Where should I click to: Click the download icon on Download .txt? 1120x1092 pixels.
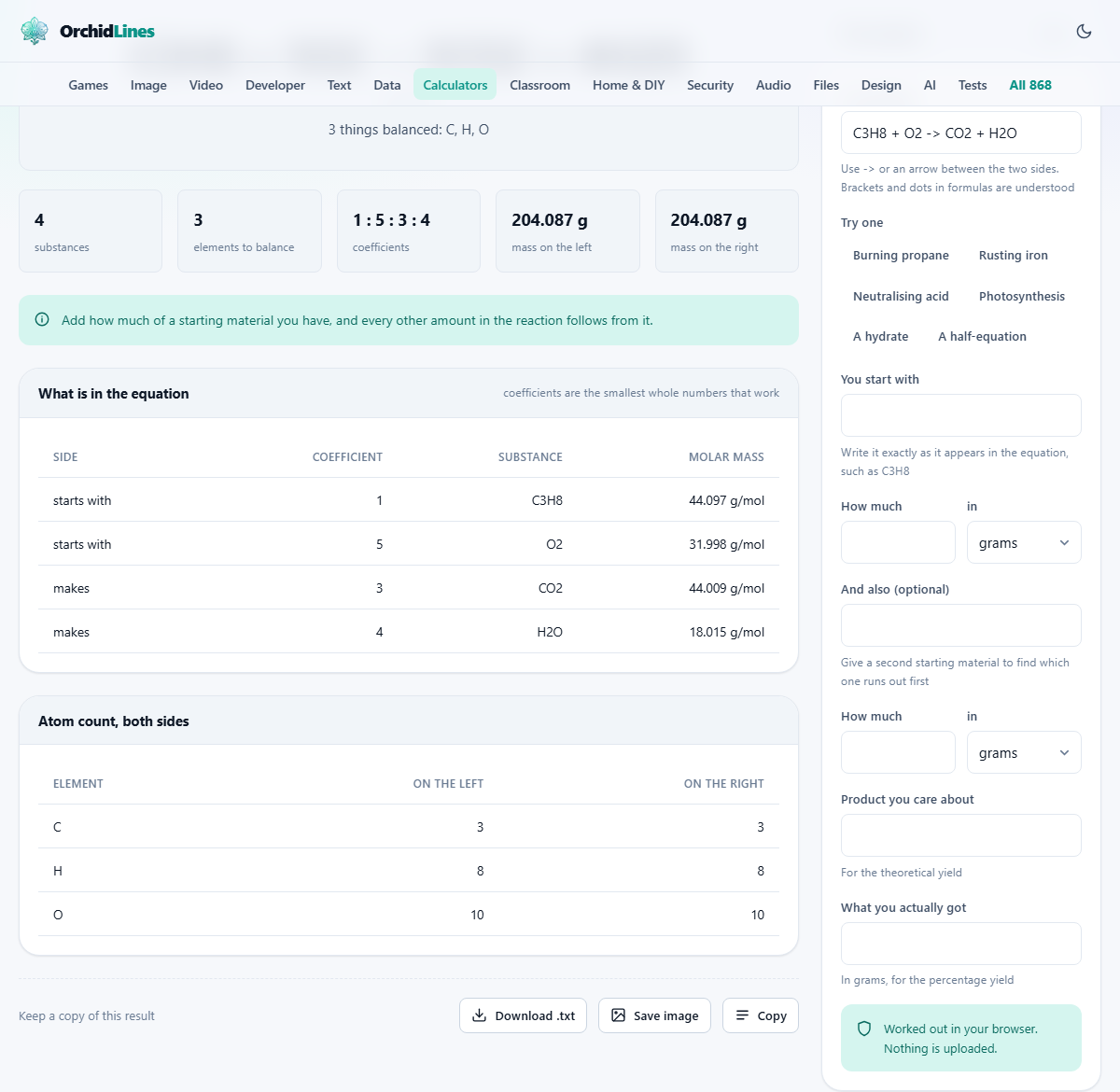(x=479, y=1015)
